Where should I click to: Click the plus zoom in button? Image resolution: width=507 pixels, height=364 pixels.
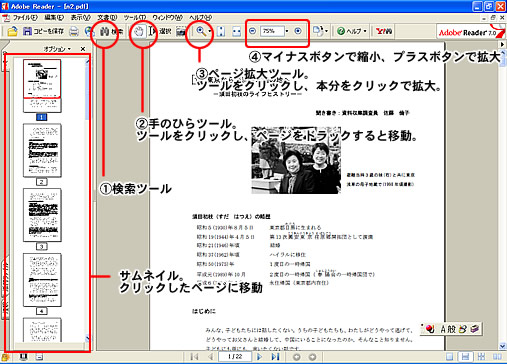[x=298, y=31]
